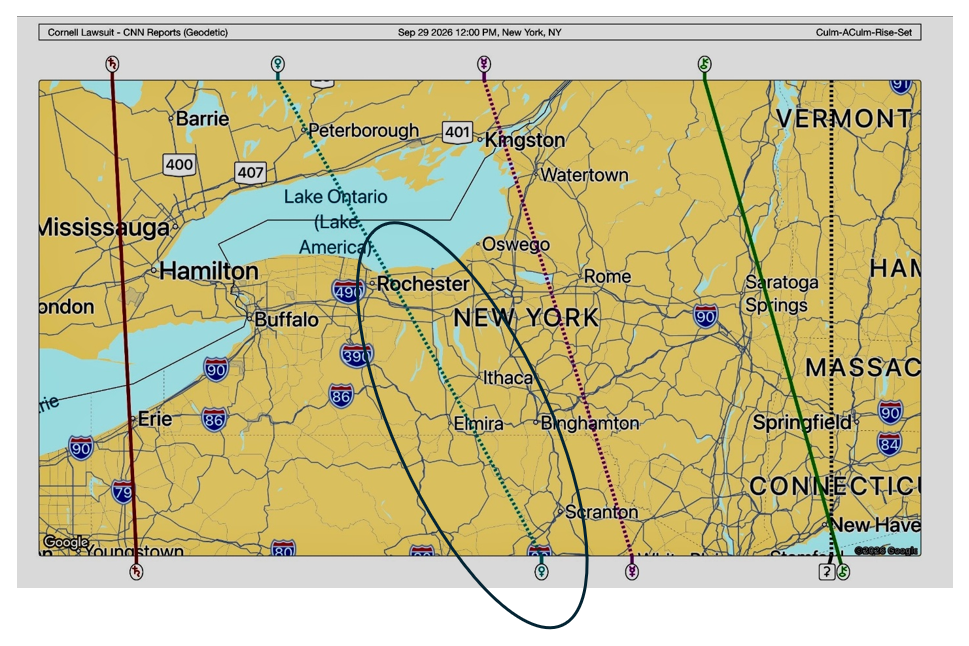Click the Hamilton city label

209,271
